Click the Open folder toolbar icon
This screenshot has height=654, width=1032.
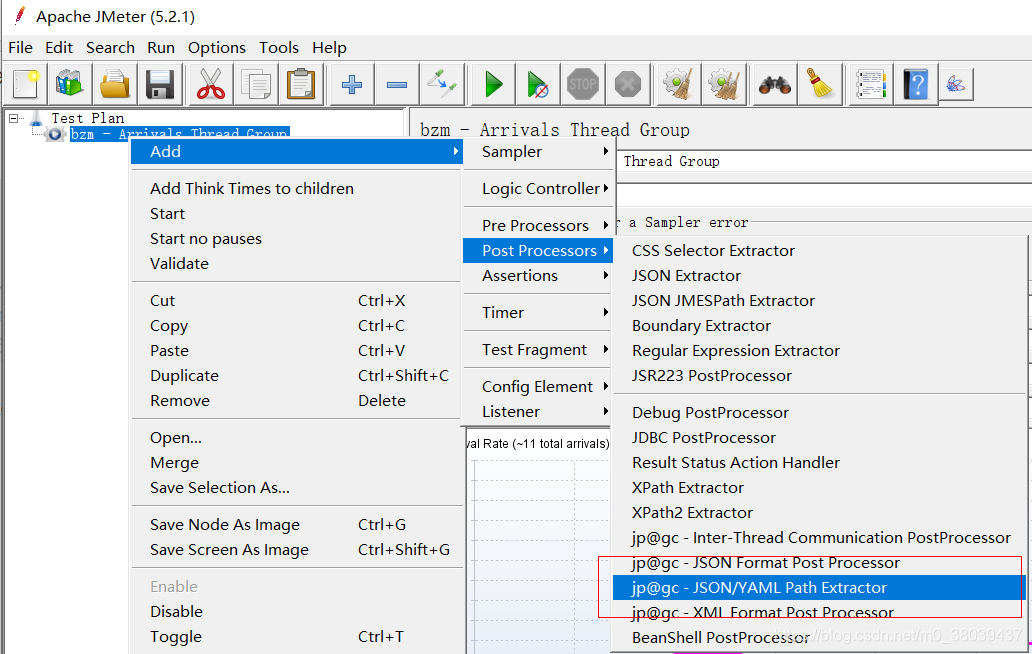pyautogui.click(x=115, y=84)
